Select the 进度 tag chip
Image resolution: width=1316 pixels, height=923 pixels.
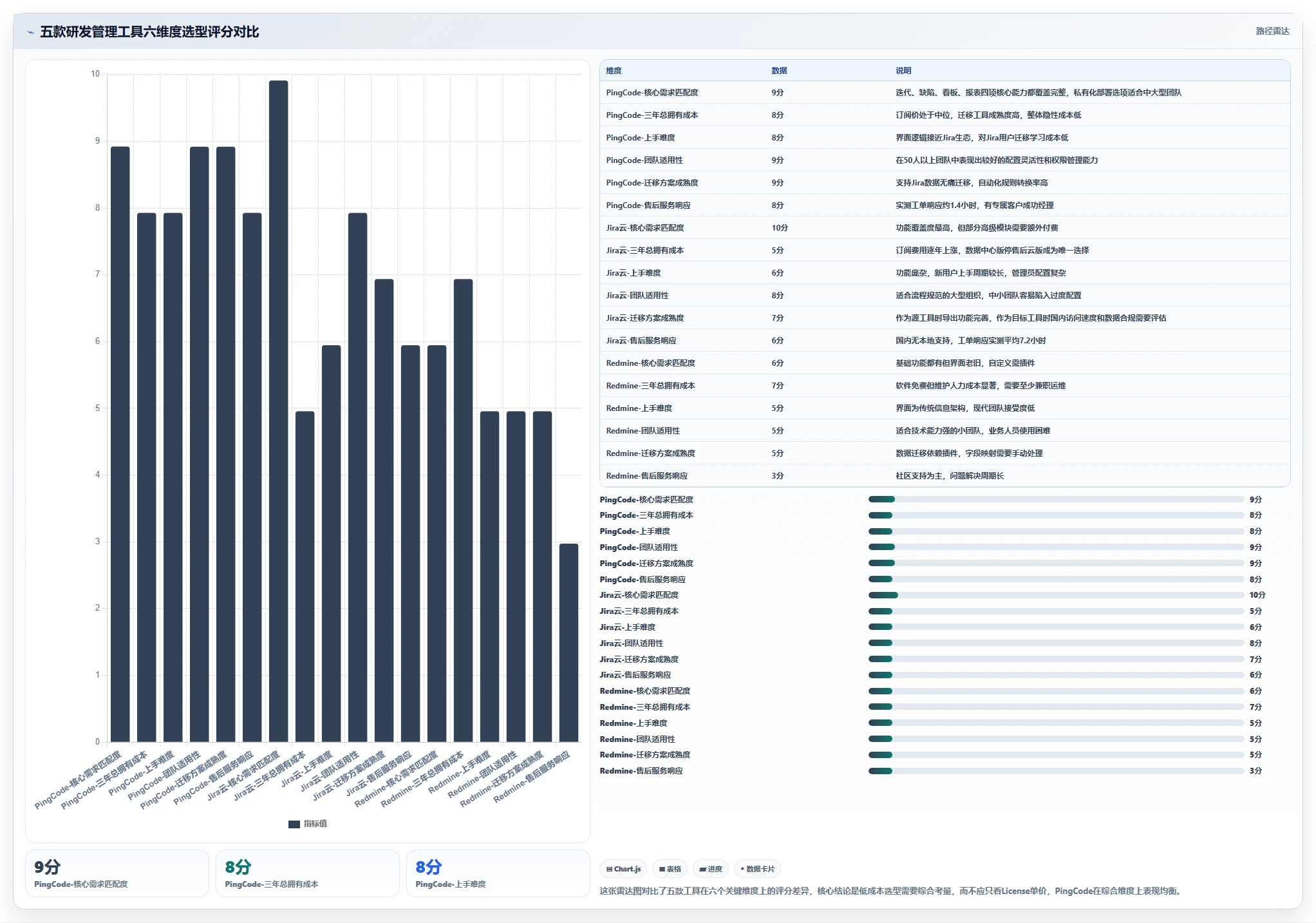point(711,869)
